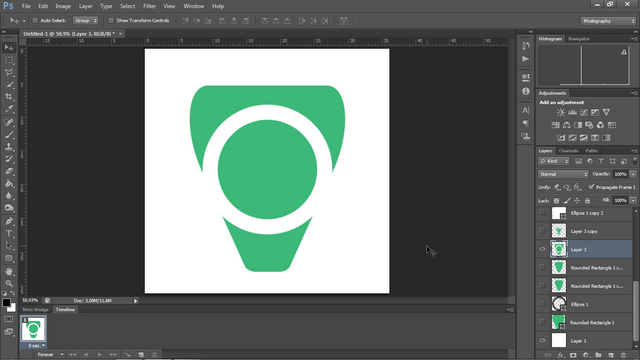Select the Eyedropper tool

[9, 109]
